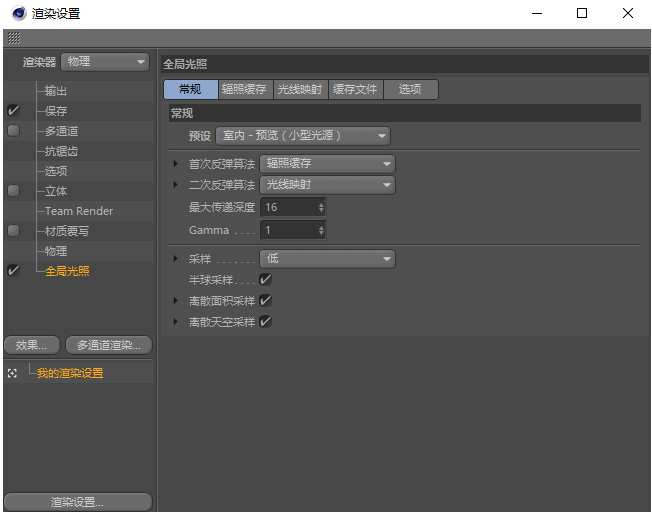The image size is (652, 512).
Task: Select 多通道 in the settings list
Action: (x=61, y=131)
